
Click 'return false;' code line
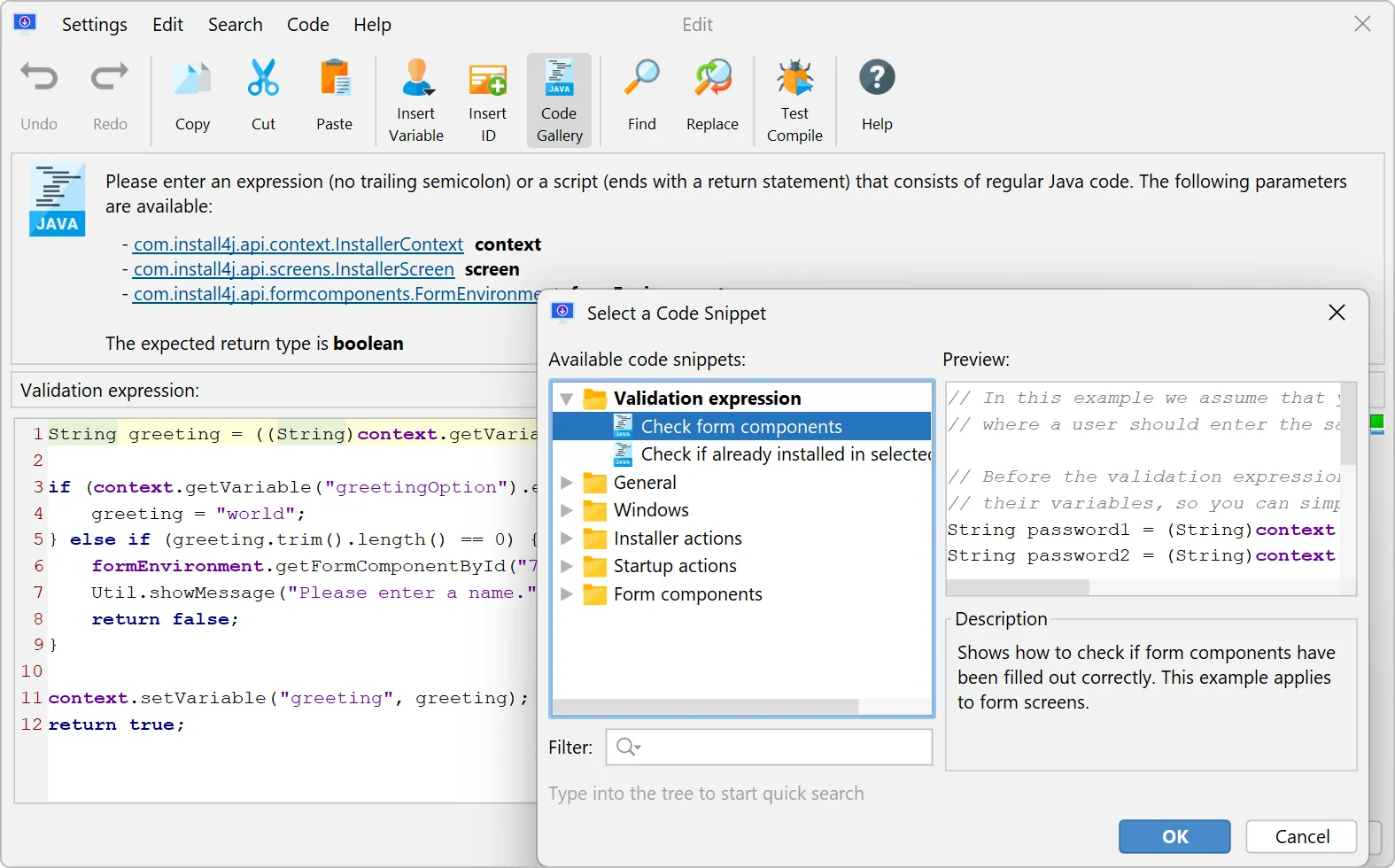point(165,619)
